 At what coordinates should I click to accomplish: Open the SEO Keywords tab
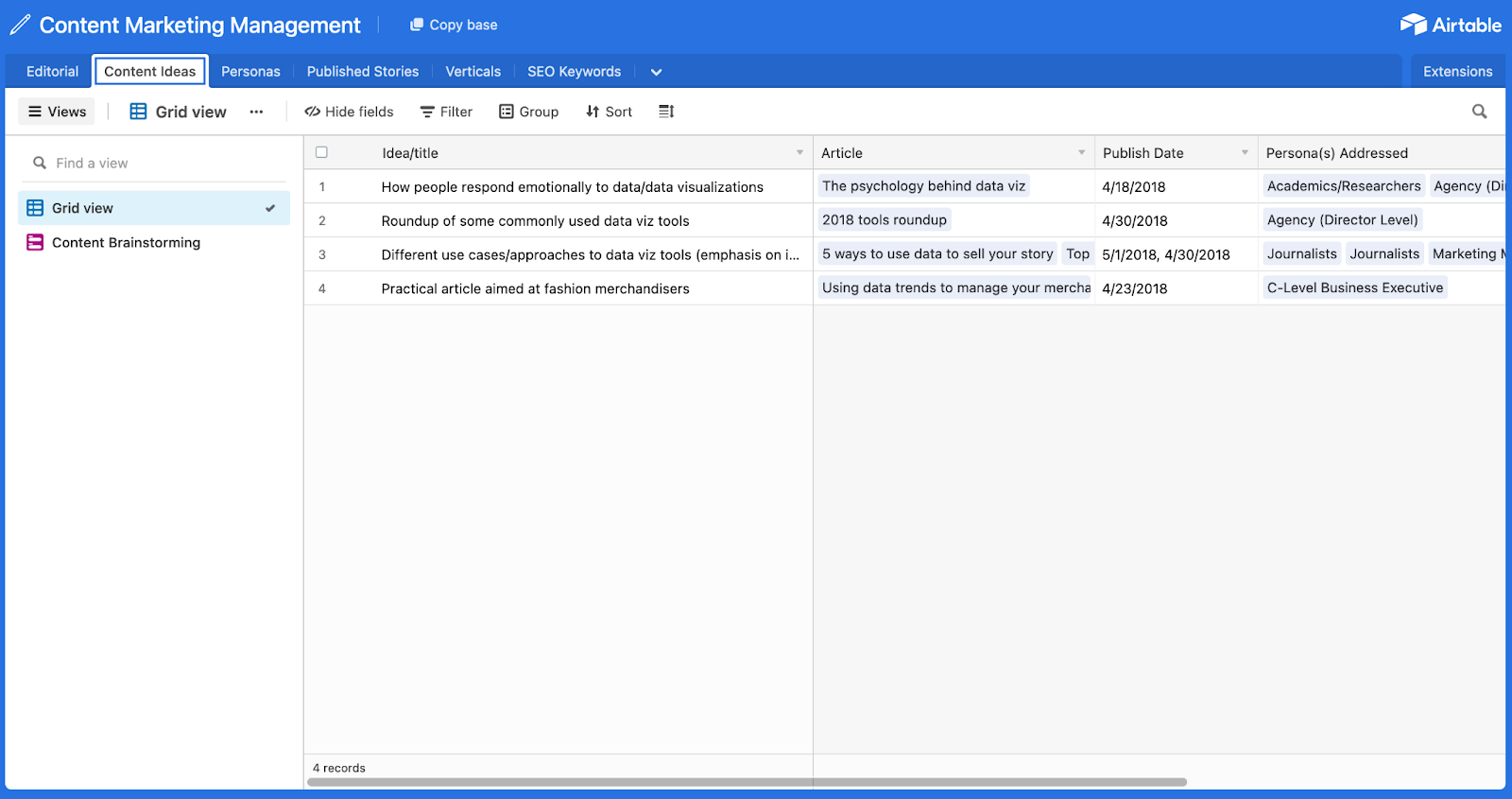click(575, 71)
